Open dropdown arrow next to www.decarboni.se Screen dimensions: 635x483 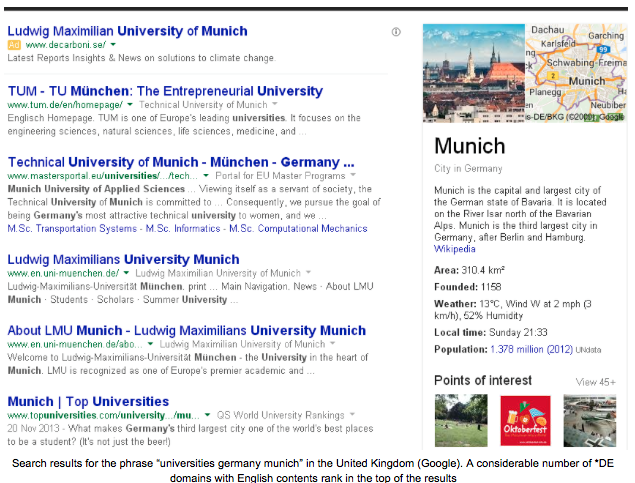pos(113,45)
